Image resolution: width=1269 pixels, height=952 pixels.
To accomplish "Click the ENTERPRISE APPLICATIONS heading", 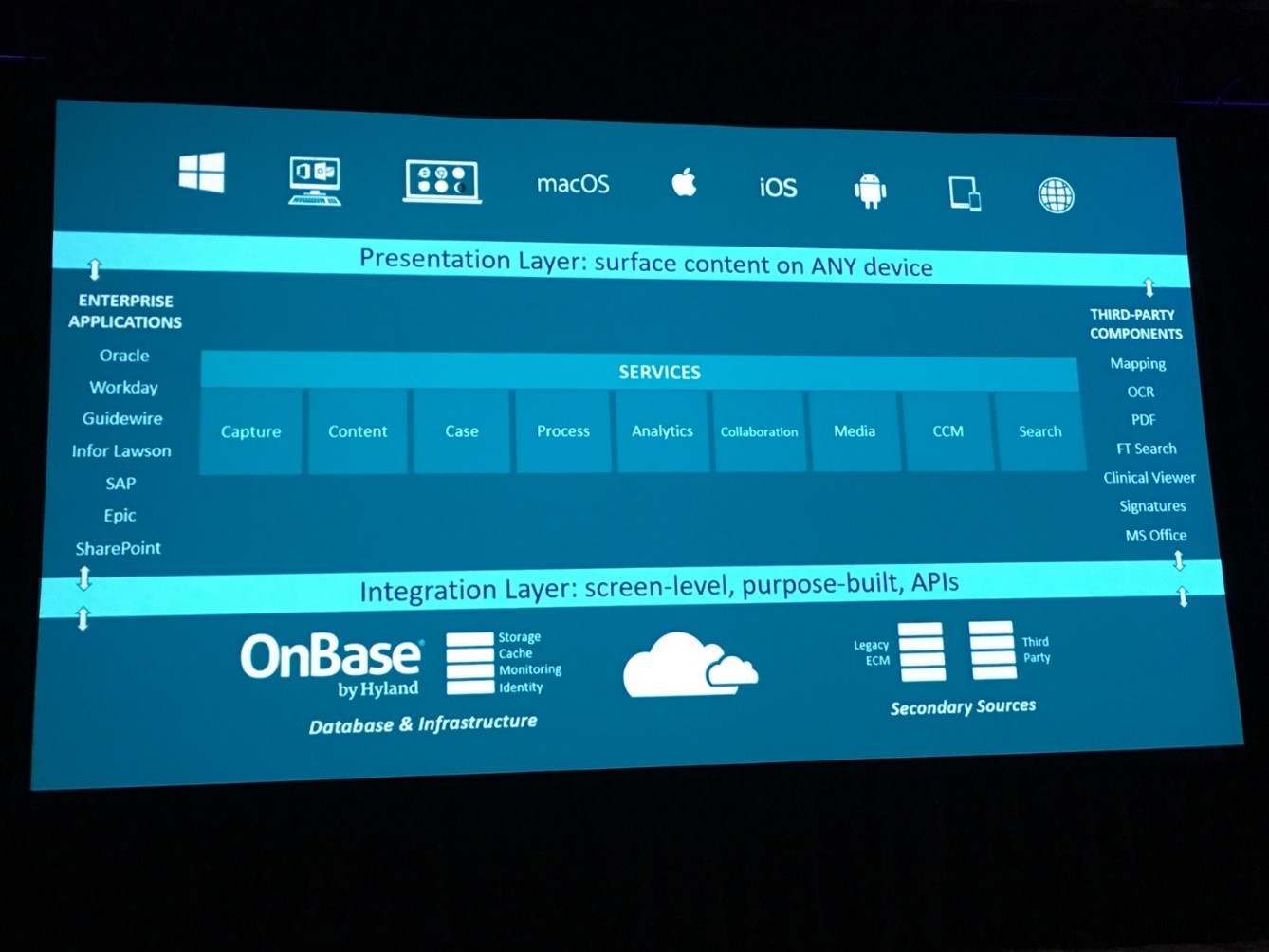I will coord(125,311).
